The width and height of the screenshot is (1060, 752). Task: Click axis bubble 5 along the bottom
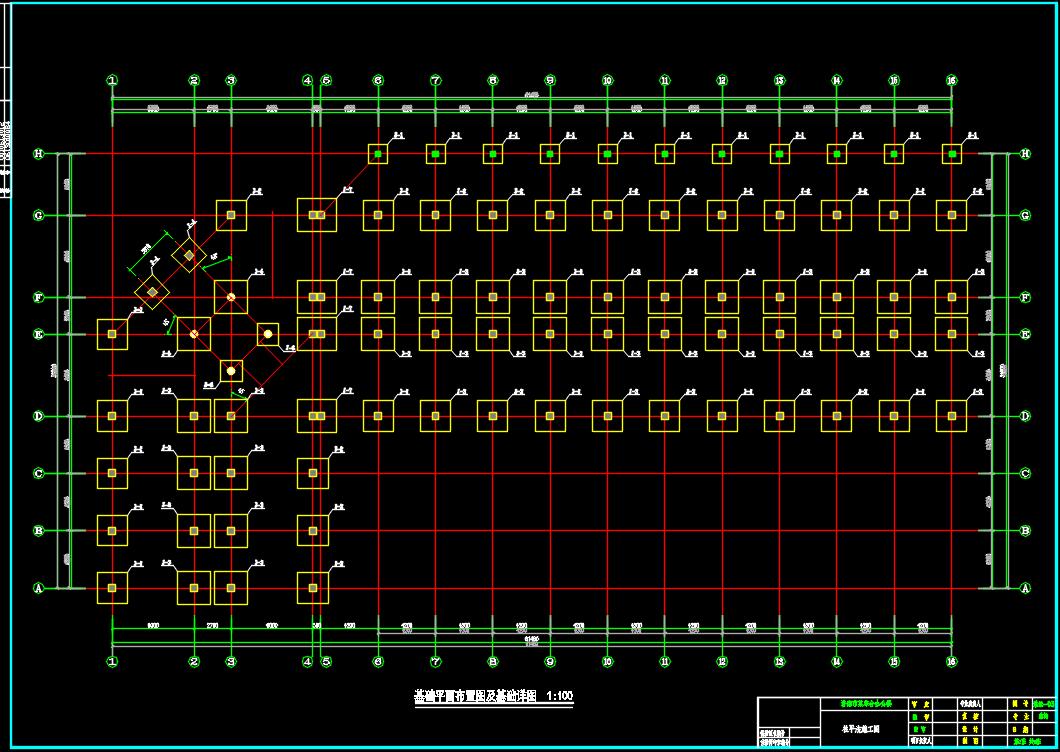point(326,661)
